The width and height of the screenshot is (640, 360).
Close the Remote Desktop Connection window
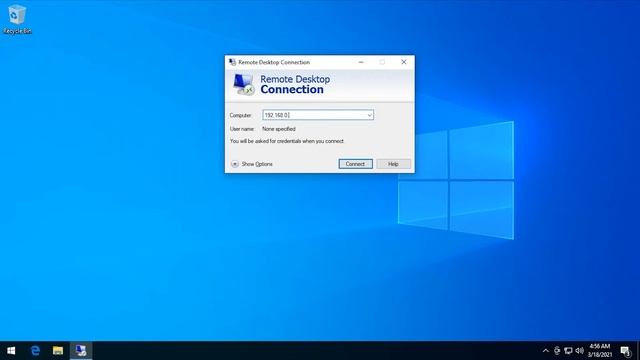point(404,62)
